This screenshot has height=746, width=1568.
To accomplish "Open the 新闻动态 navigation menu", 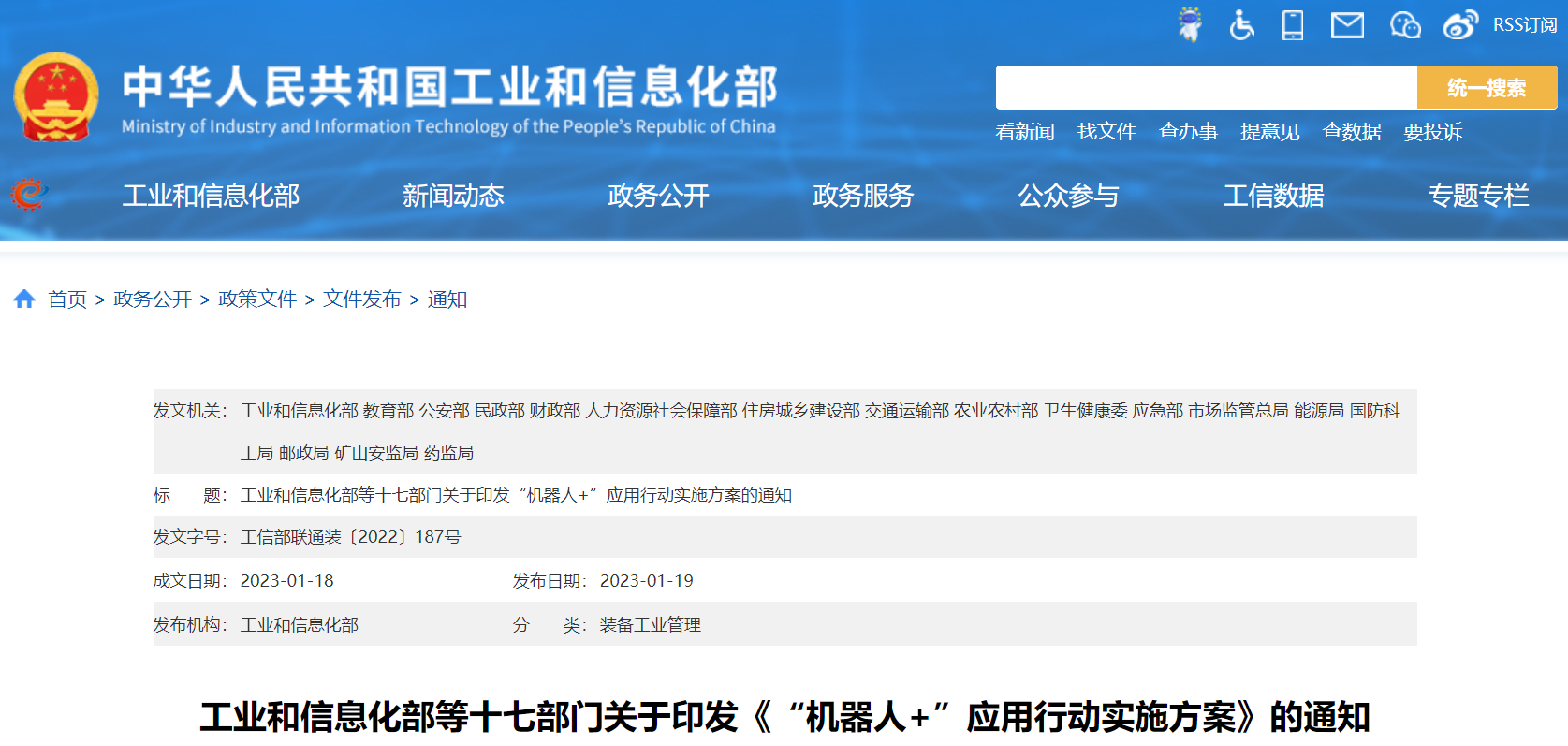I will [x=453, y=196].
